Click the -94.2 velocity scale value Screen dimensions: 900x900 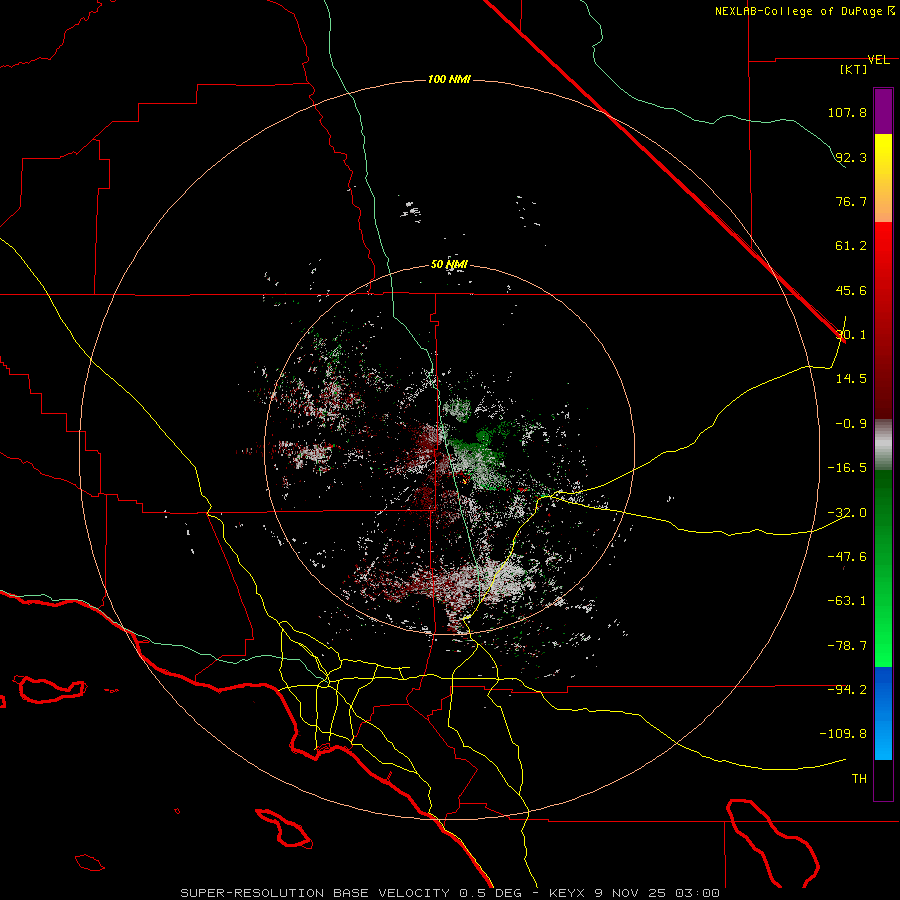847,690
